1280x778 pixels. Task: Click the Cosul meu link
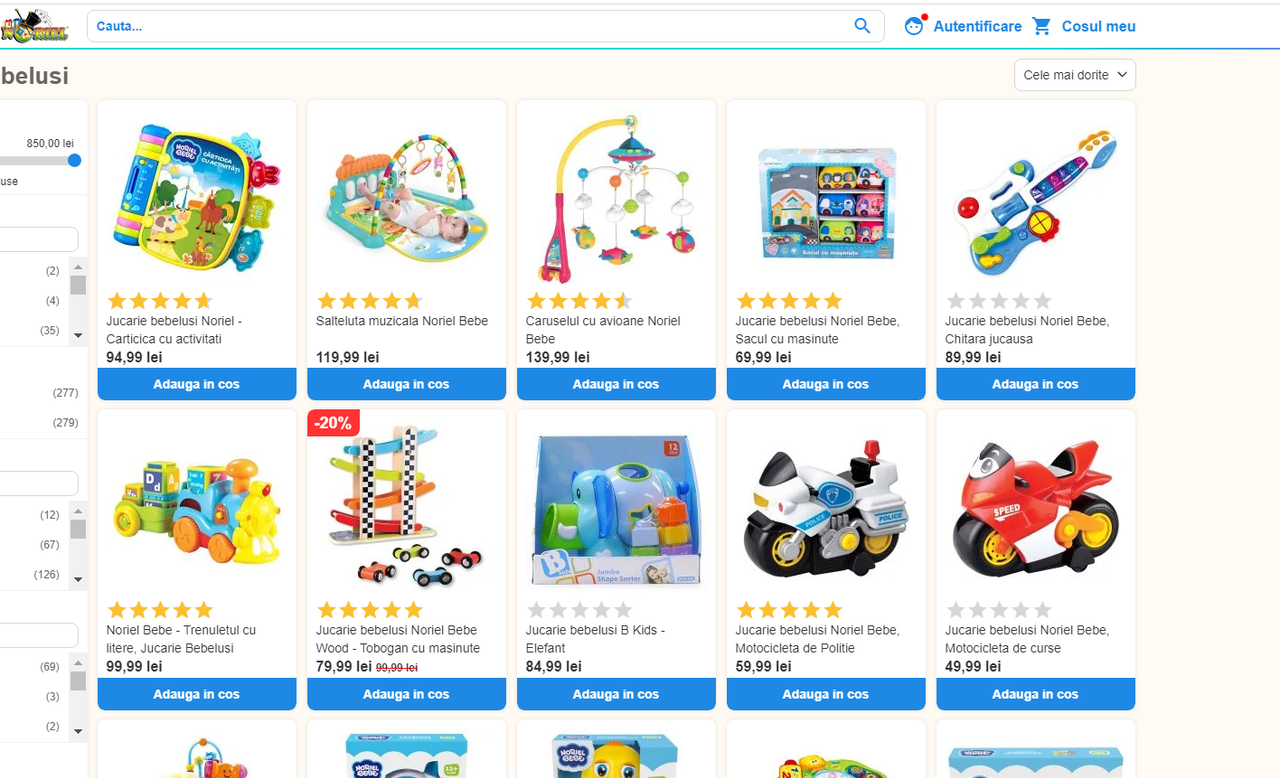[1099, 26]
